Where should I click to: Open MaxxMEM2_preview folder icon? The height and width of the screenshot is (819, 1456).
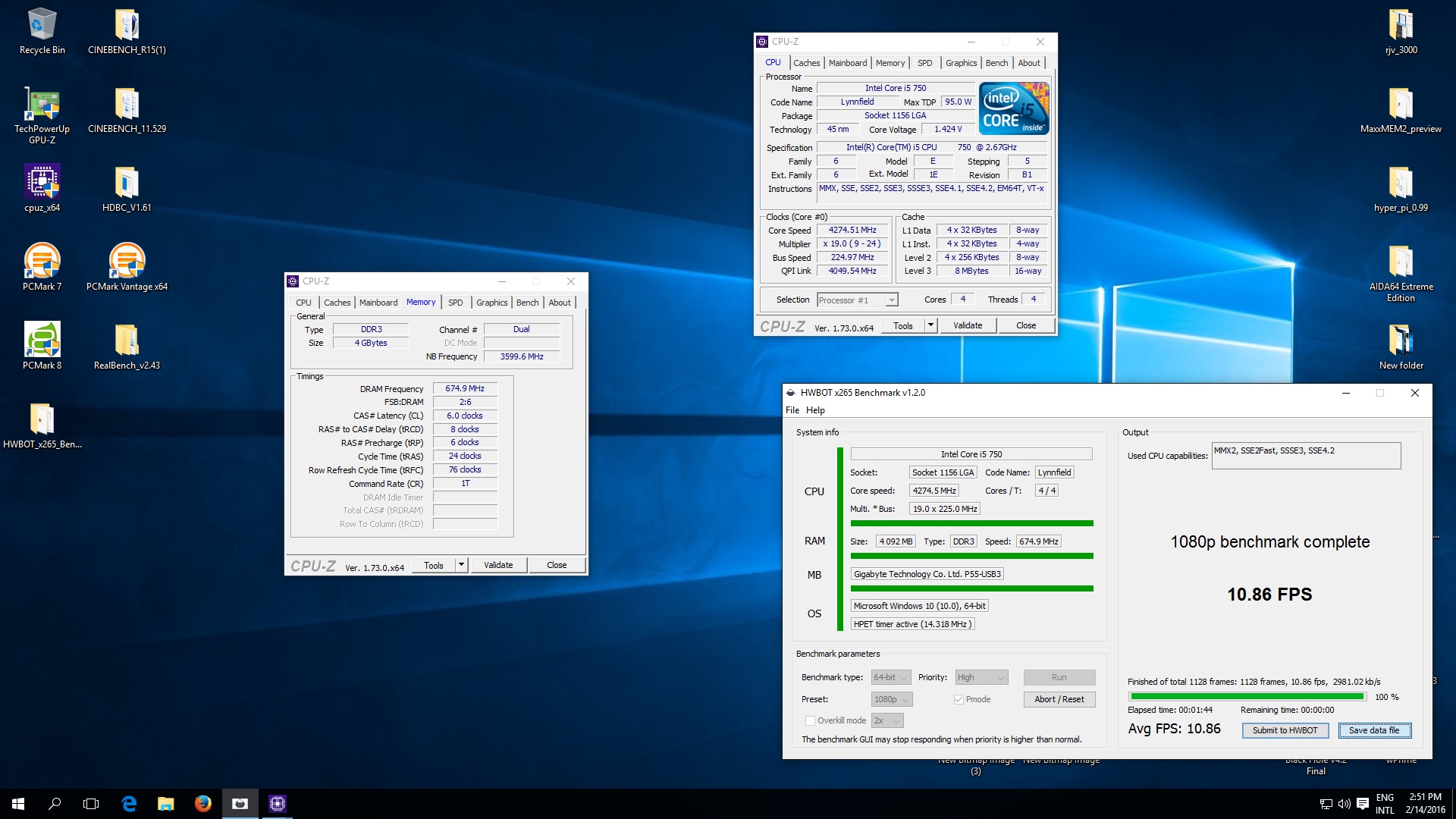coord(1401,111)
